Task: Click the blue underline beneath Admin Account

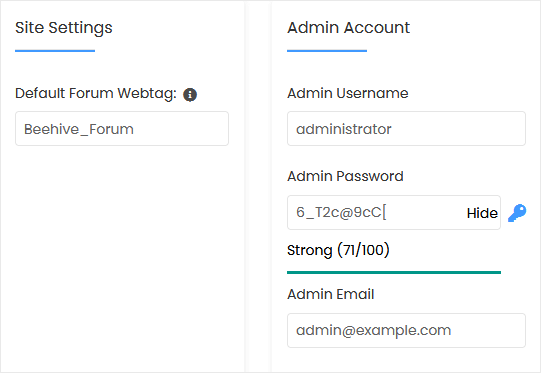Action: click(327, 51)
